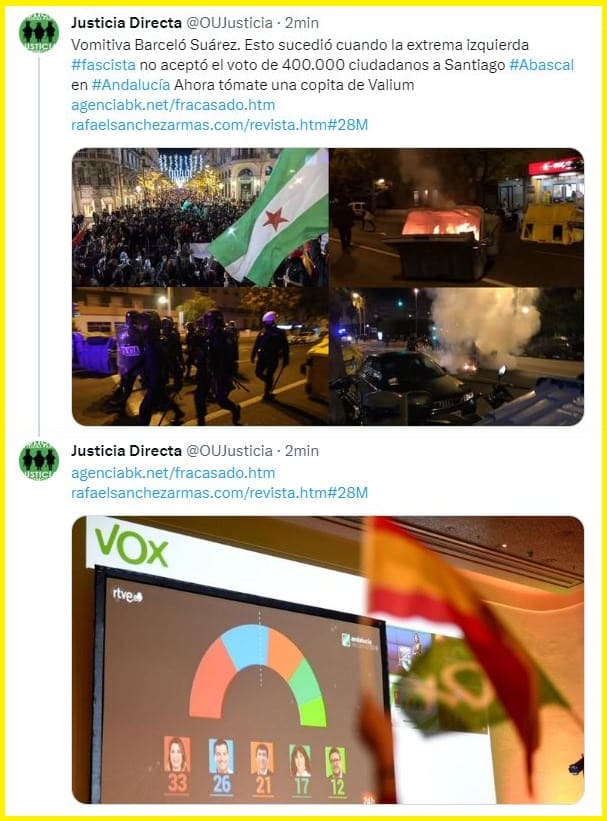Click Justicia Directa name on second tweet
This screenshot has width=607, height=821.
pyautogui.click(x=126, y=451)
